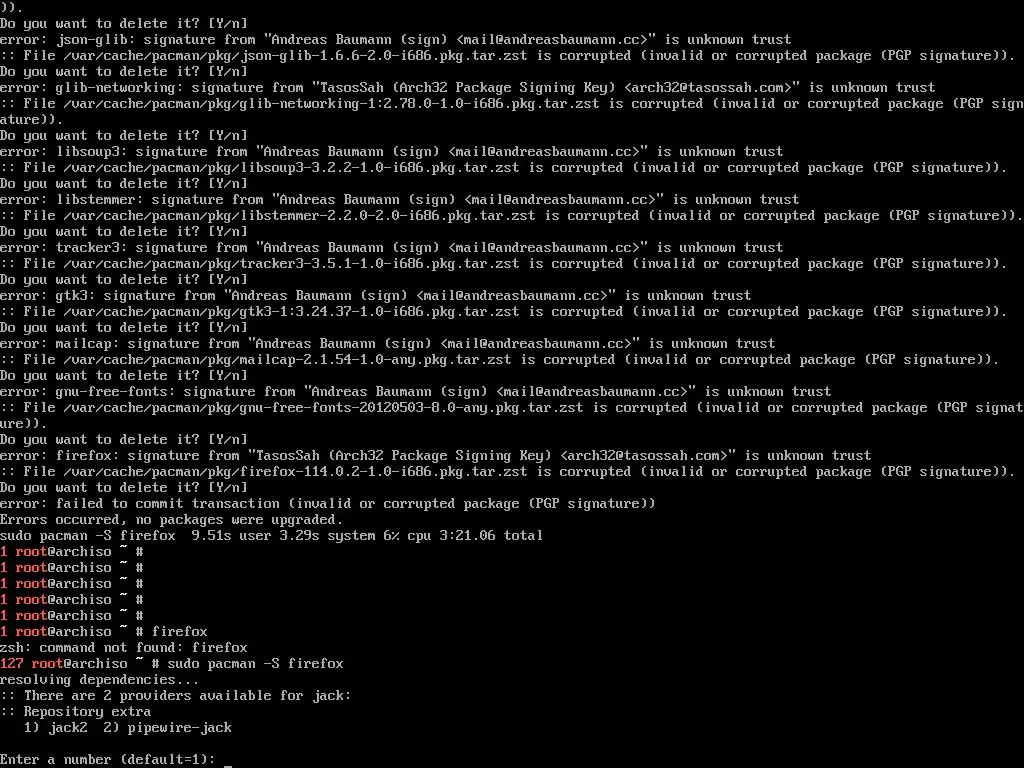This screenshot has width=1024, height=768.
Task: Click the mailcap-2.1.54 package file path
Action: coord(287,360)
